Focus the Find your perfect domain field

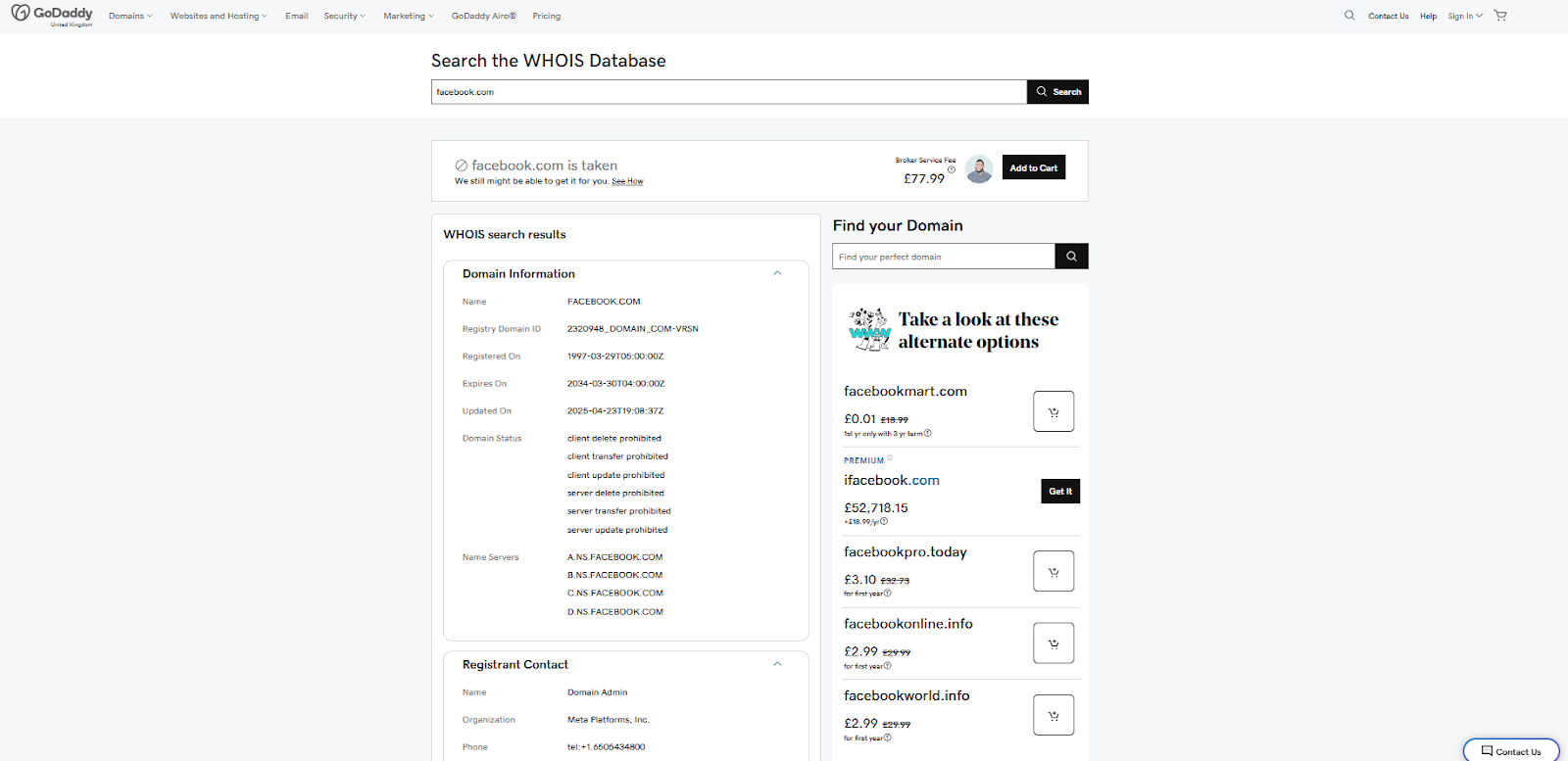(943, 257)
